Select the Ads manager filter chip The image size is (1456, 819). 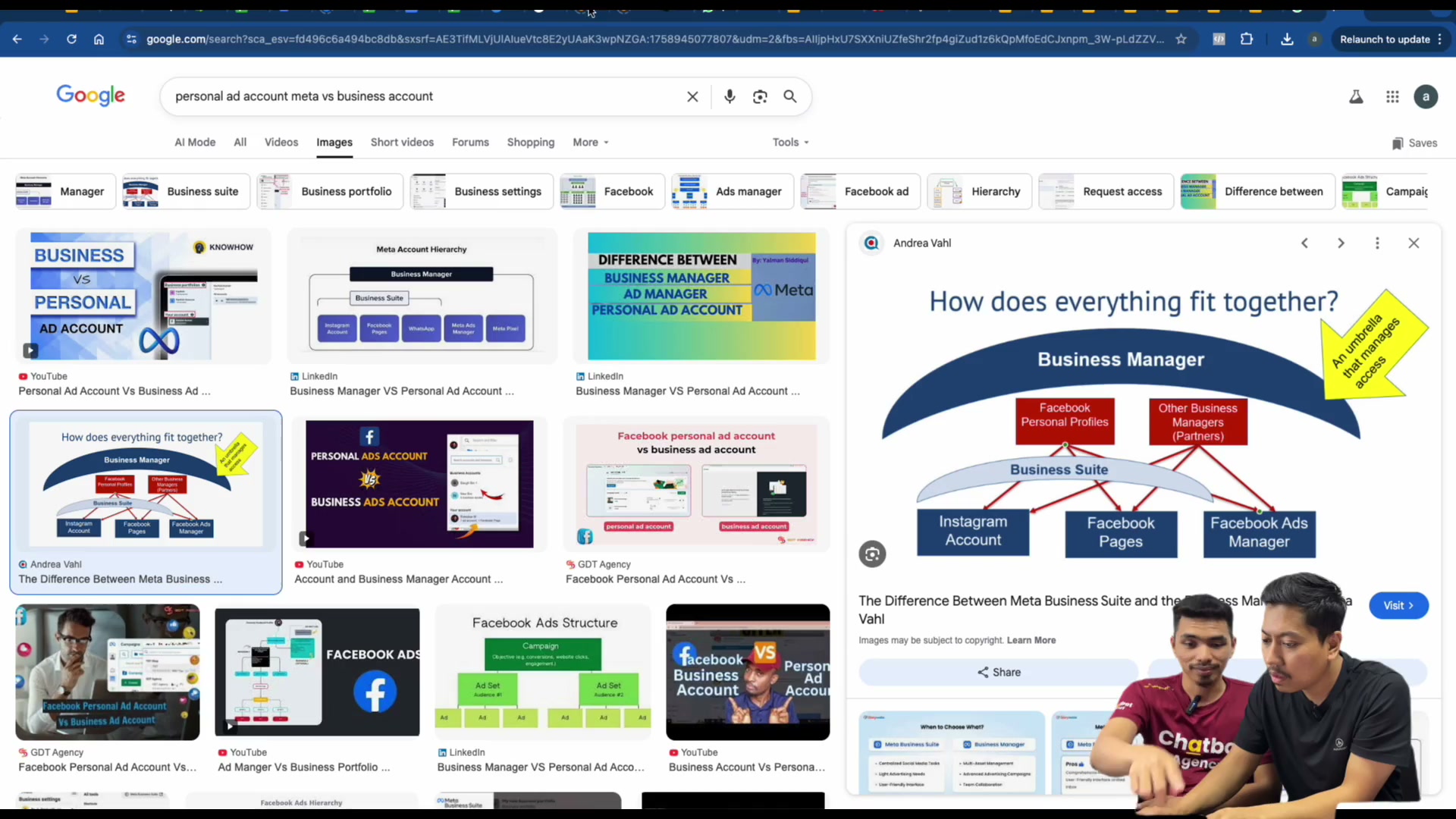[732, 192]
